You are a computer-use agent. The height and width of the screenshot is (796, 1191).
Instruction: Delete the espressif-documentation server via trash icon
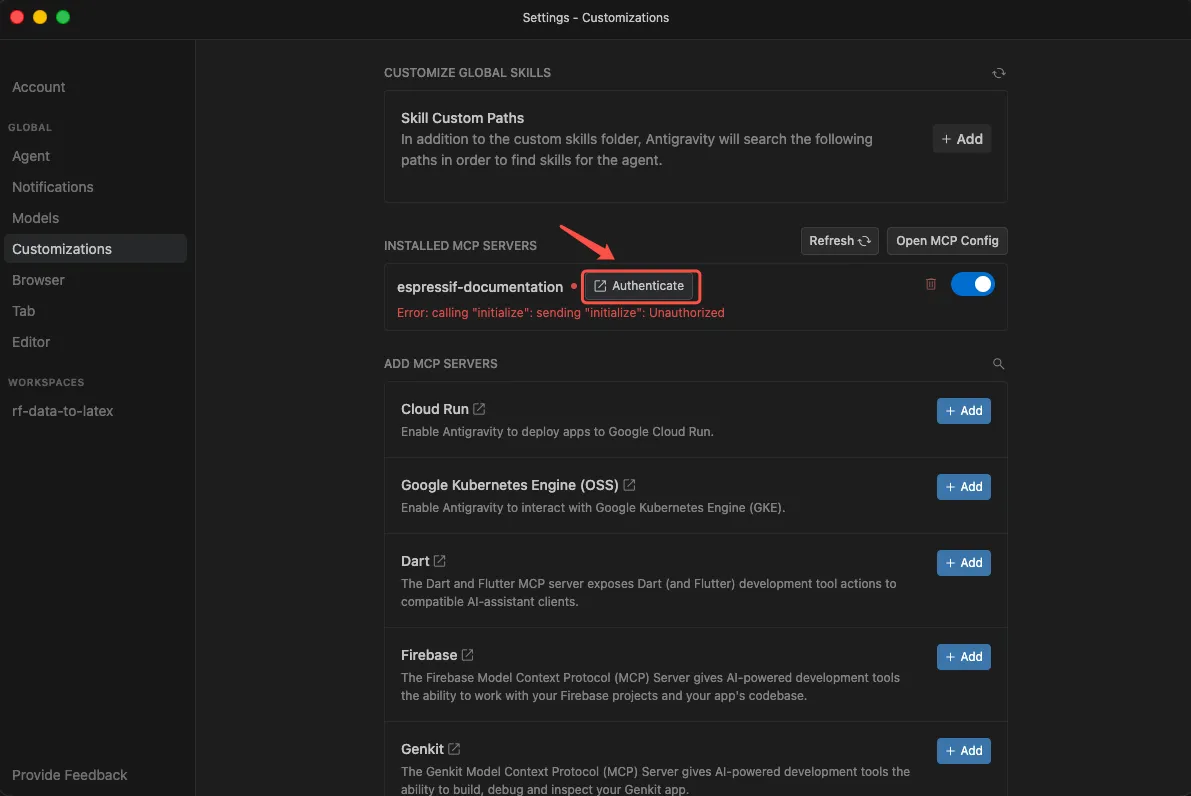click(930, 284)
